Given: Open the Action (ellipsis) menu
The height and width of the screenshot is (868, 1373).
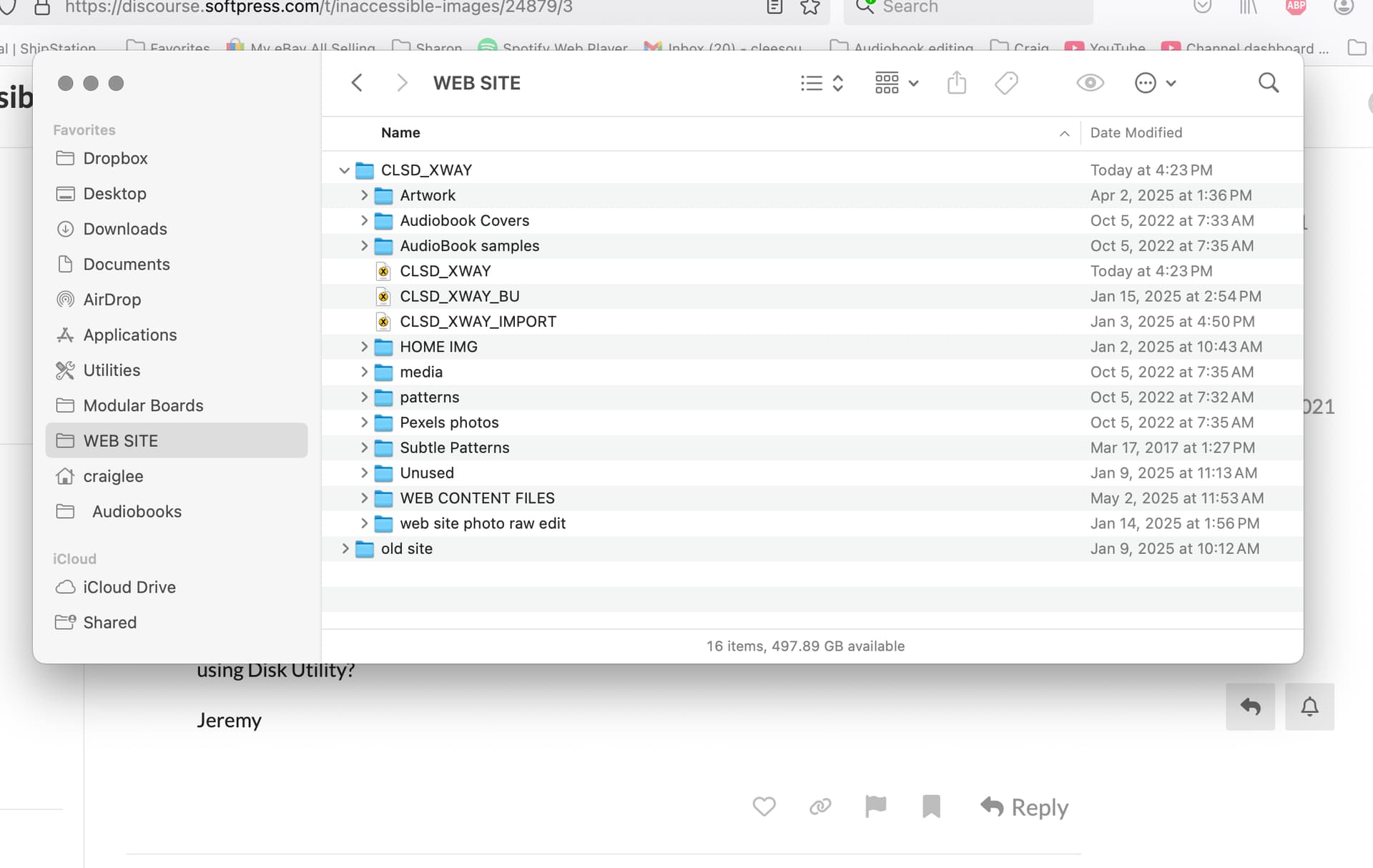Looking at the screenshot, I should click(1155, 83).
